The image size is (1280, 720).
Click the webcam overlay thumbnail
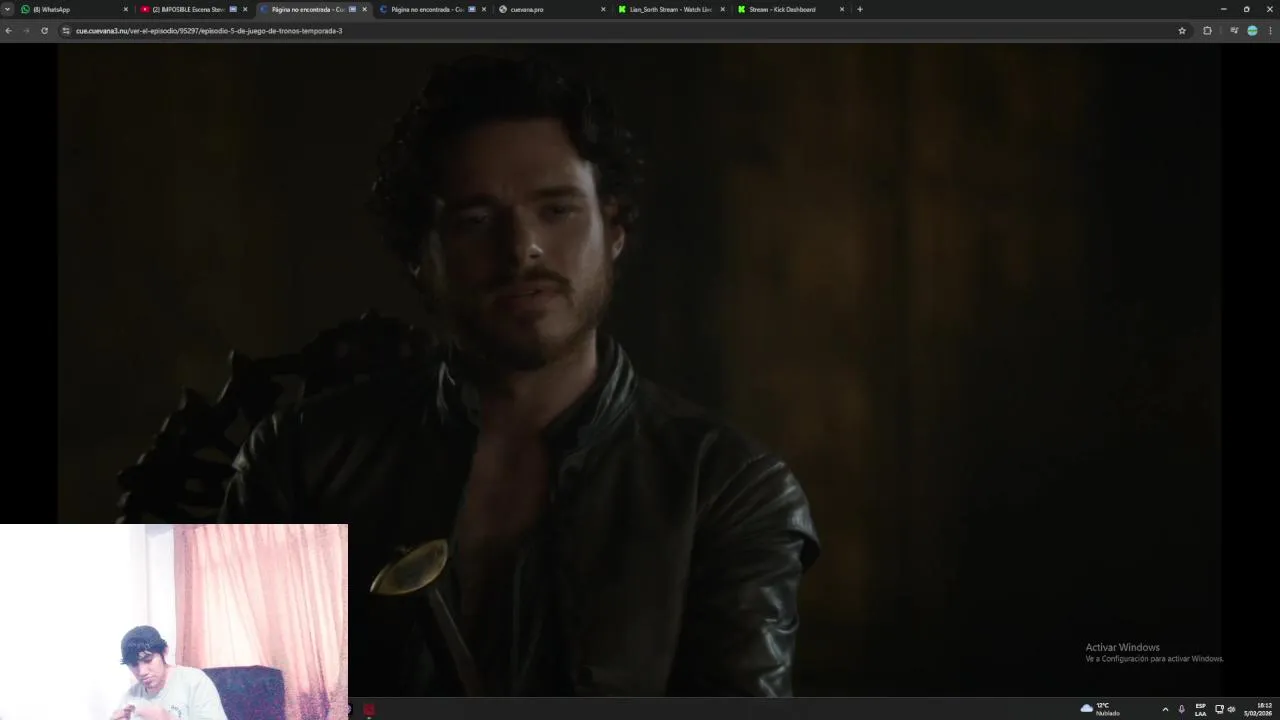click(174, 621)
